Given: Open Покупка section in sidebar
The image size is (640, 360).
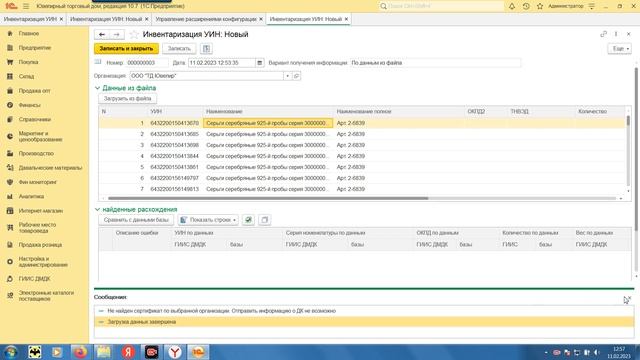Looking at the screenshot, I should click(x=28, y=62).
